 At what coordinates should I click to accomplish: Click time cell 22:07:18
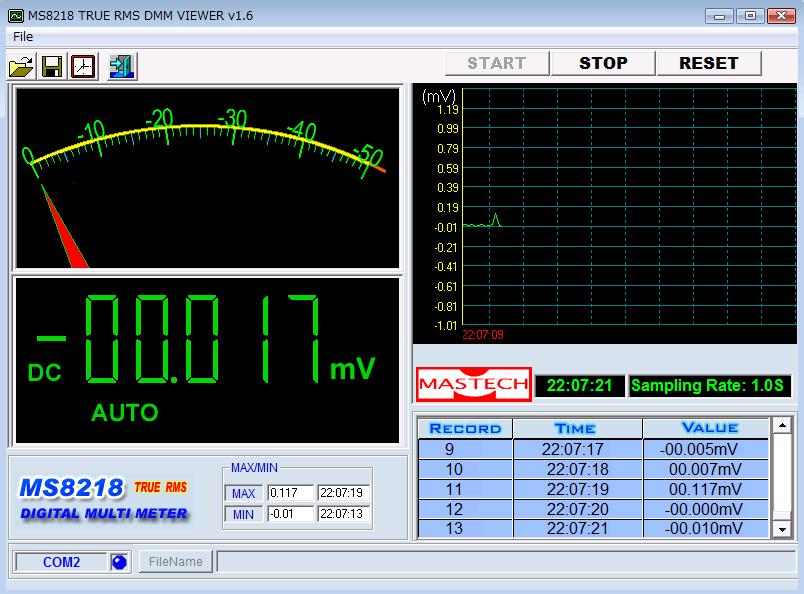pyautogui.click(x=578, y=469)
